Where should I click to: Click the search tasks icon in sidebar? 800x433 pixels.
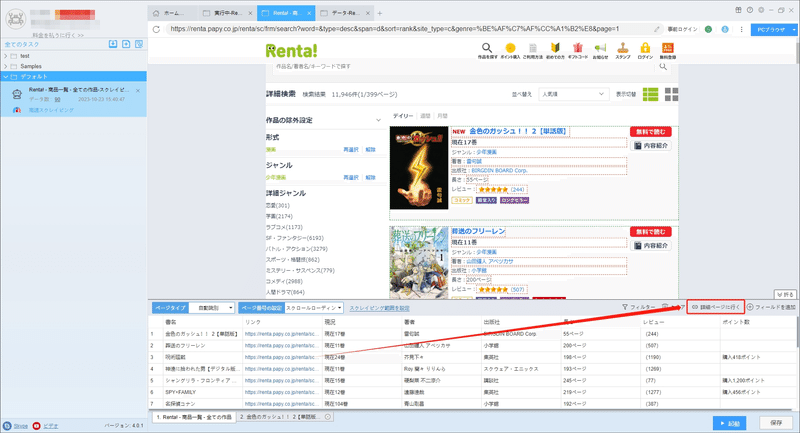139,44
